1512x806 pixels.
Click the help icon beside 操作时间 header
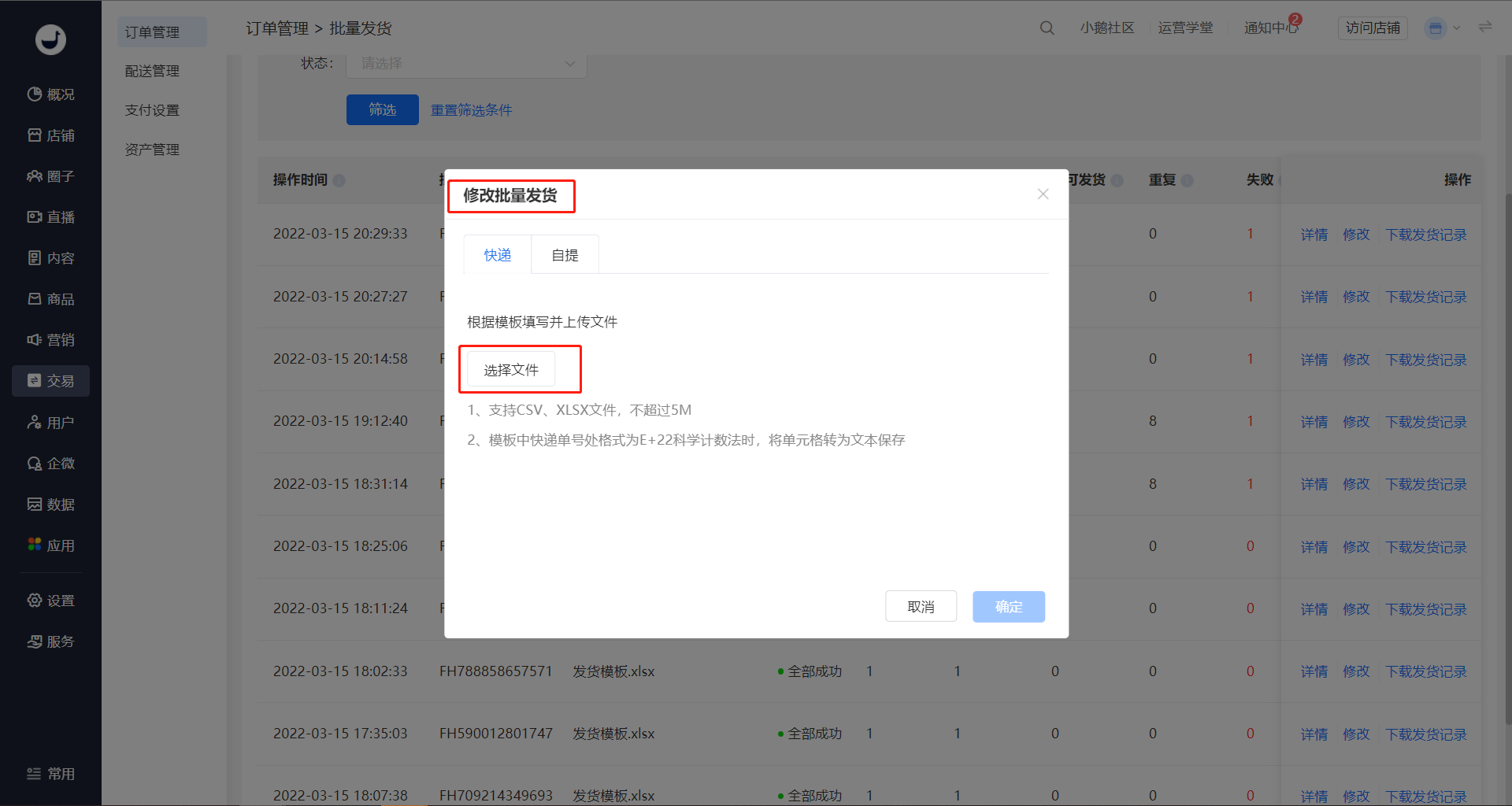coord(339,180)
